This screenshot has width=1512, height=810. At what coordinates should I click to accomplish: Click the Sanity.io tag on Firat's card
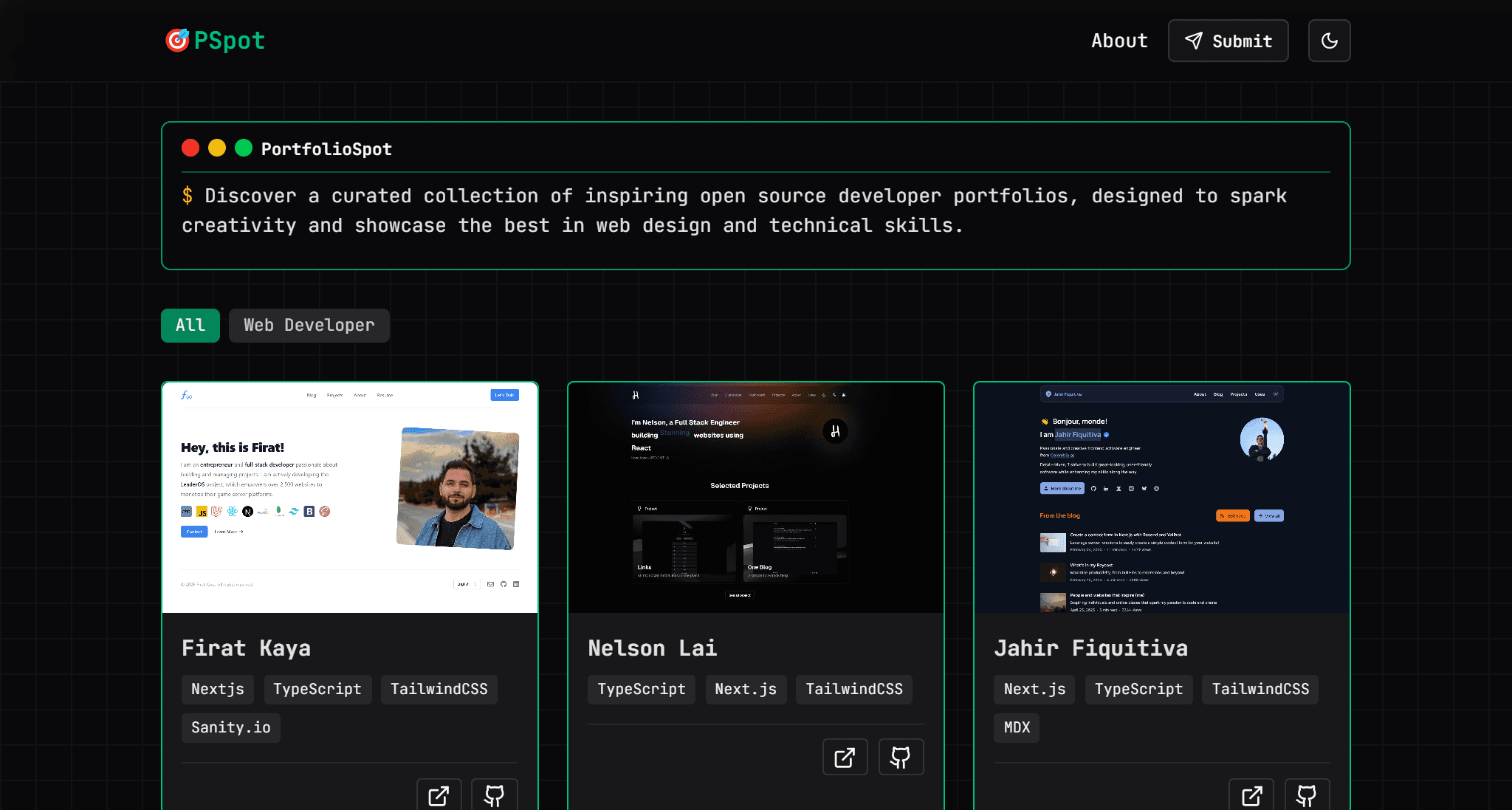[x=230, y=727]
